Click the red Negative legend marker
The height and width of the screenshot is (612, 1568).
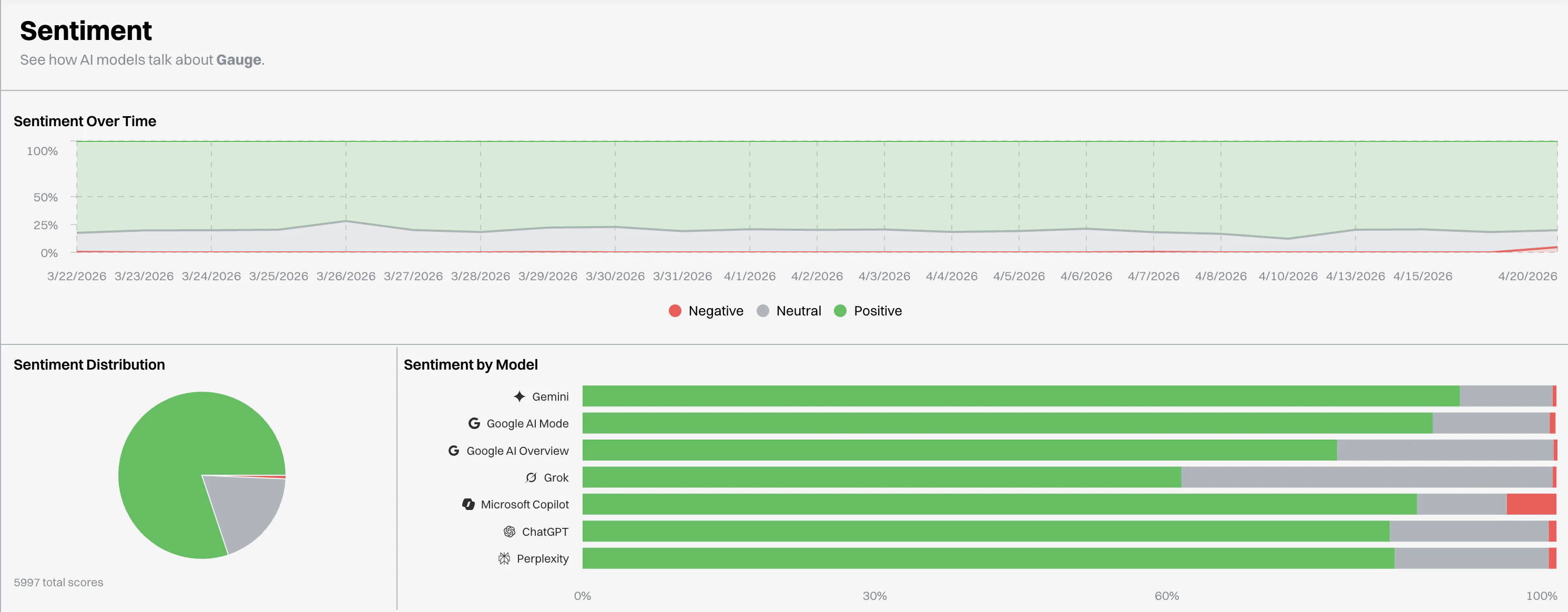(675, 310)
